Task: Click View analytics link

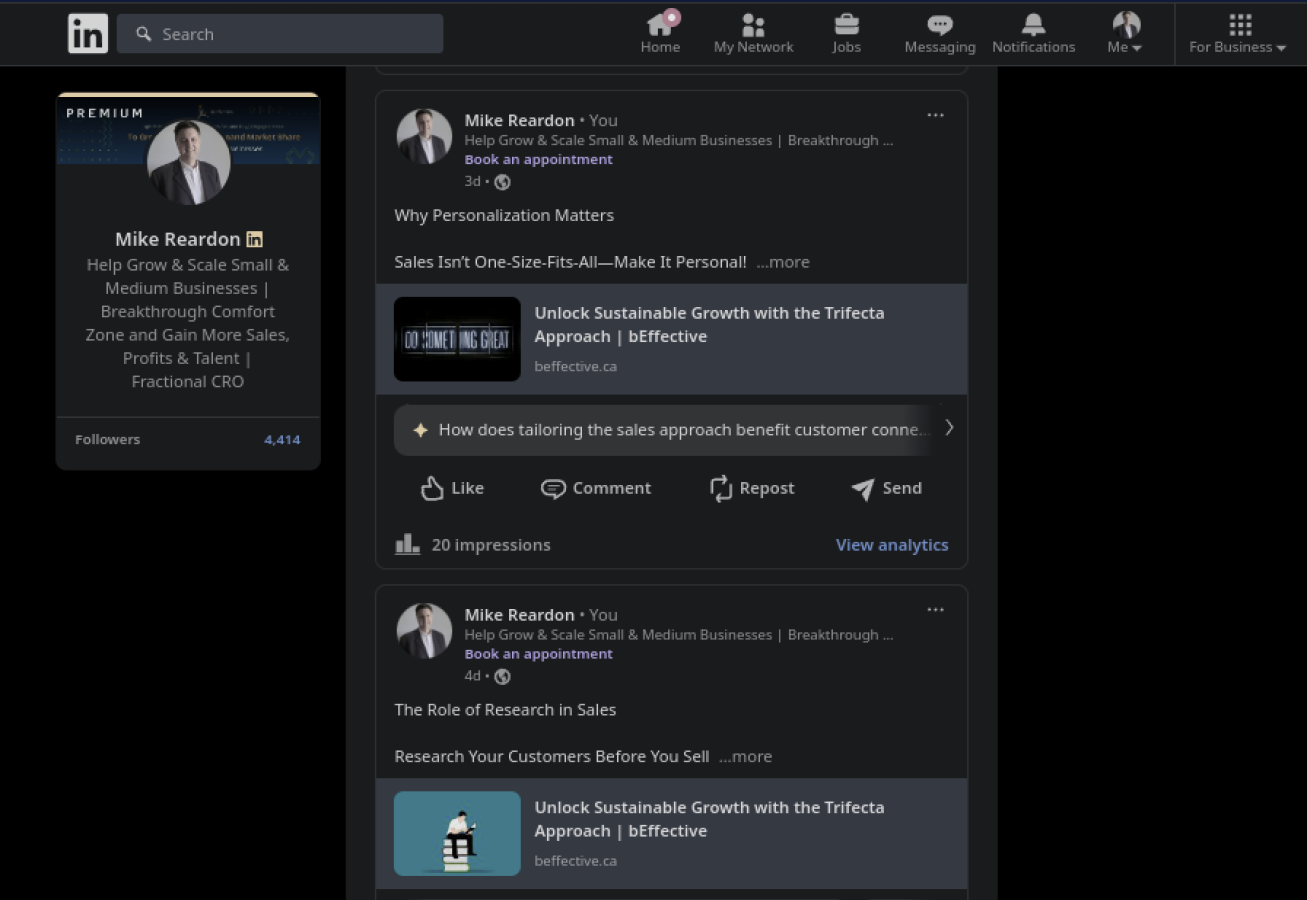Action: tap(891, 545)
